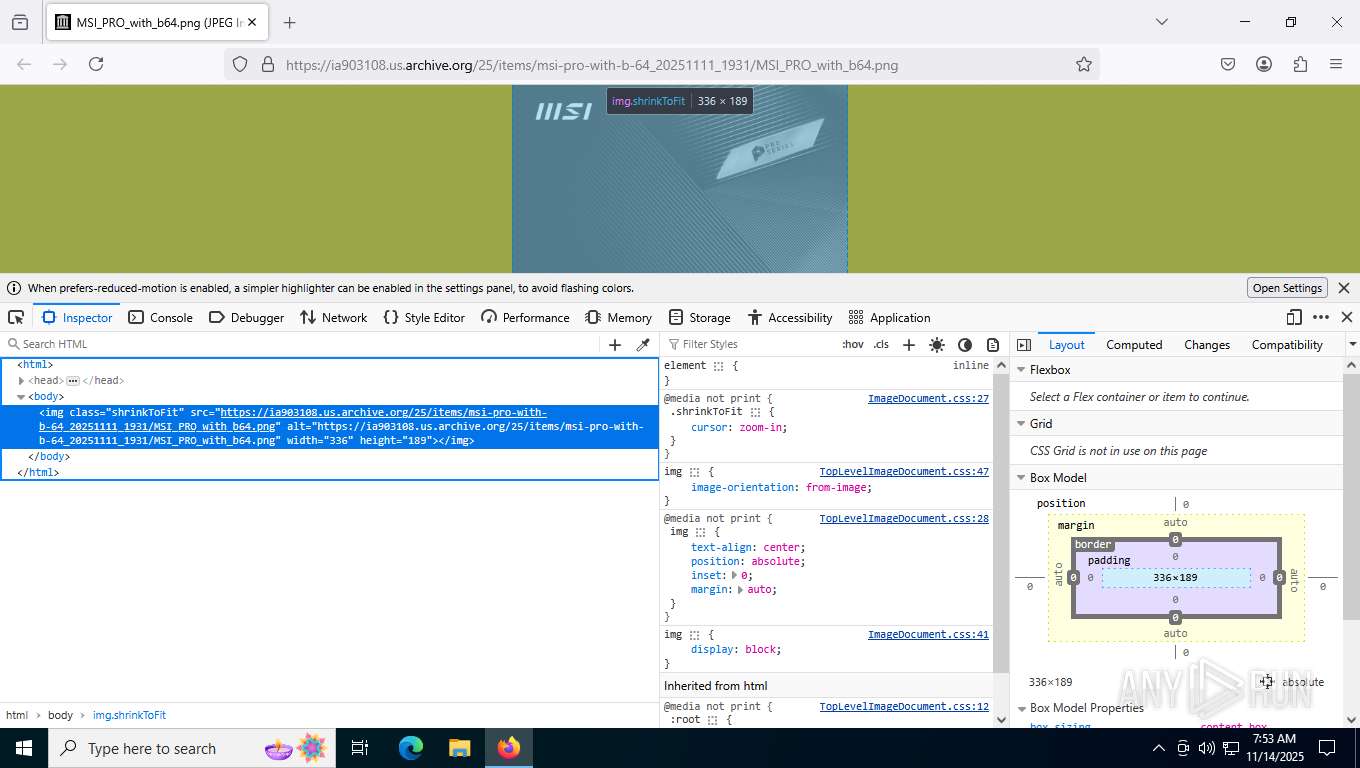Screen dimensions: 1360x768
Task: Switch to the Computed sidebar tab
Action: point(1134,344)
